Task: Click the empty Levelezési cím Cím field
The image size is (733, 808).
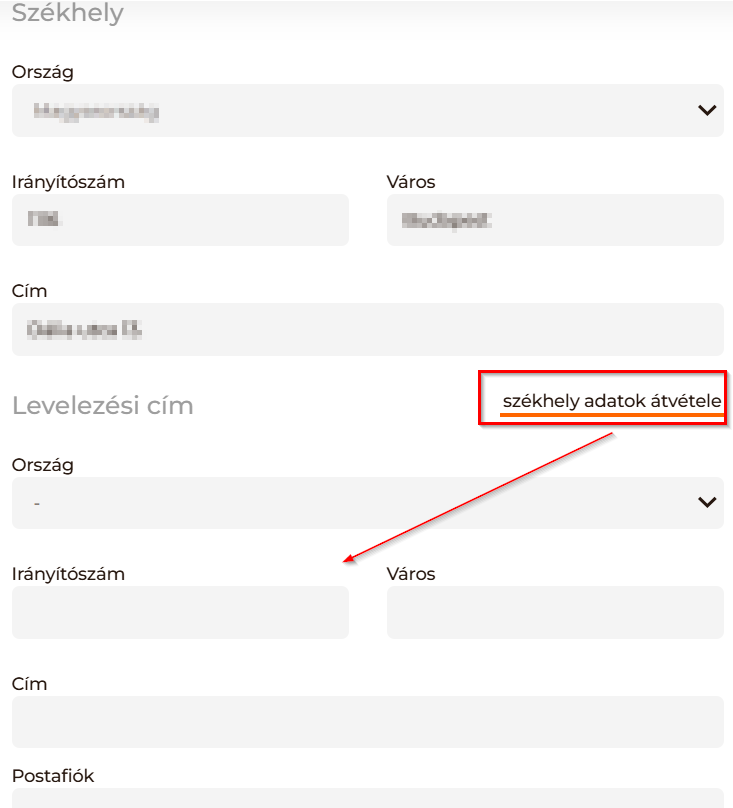Action: tap(367, 722)
